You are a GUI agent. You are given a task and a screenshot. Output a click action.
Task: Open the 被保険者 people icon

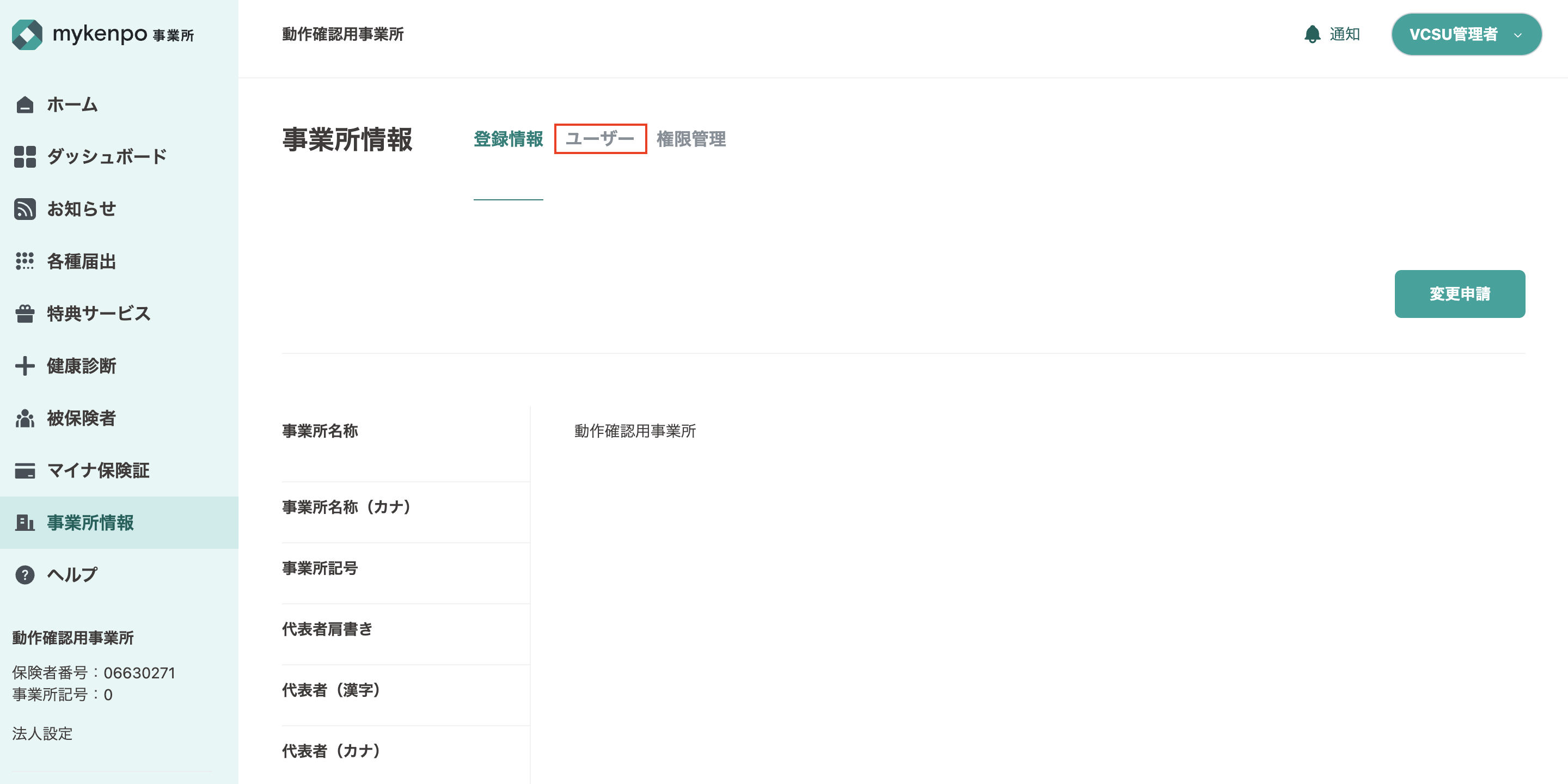pos(25,418)
